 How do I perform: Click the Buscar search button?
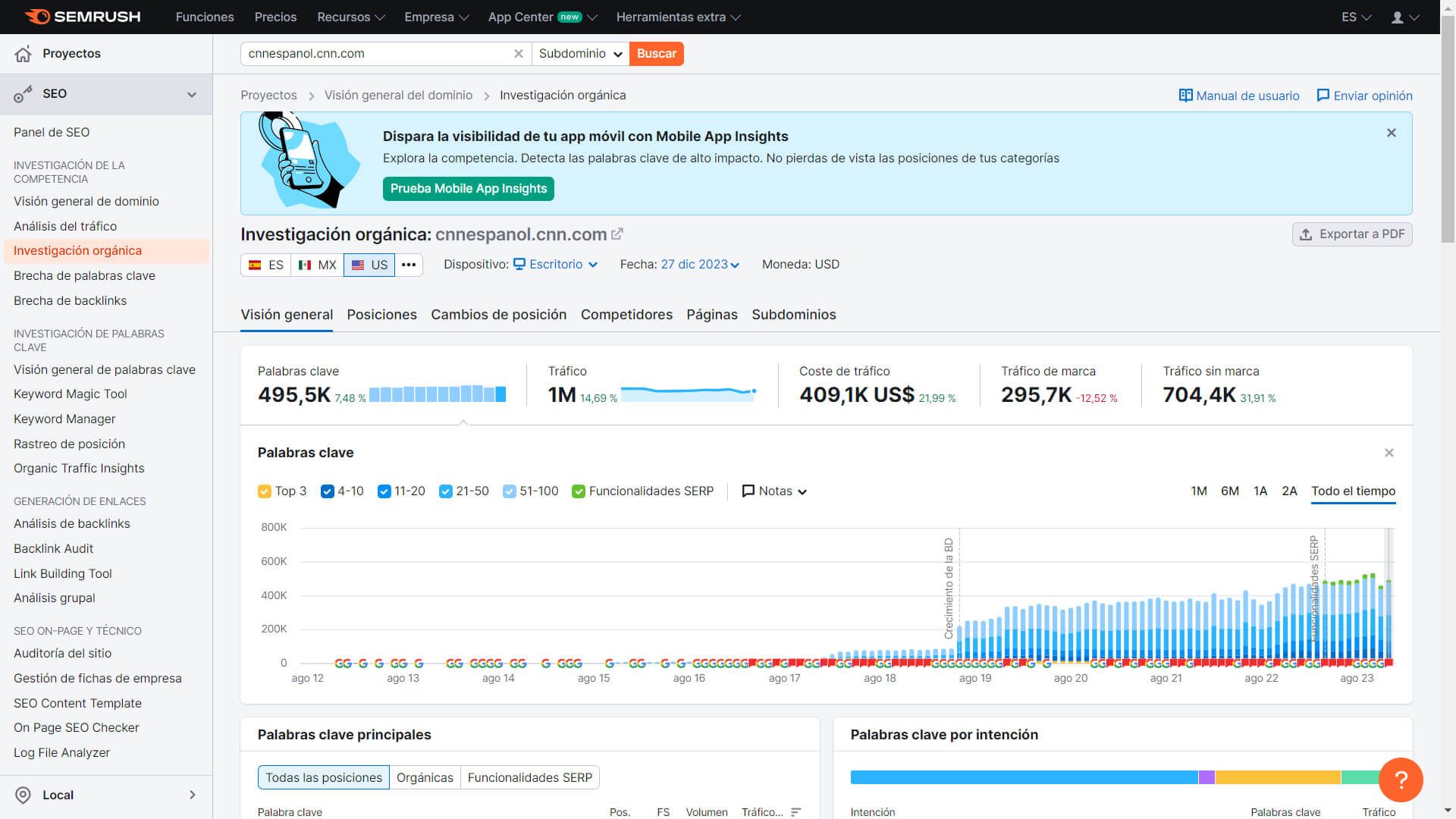[656, 54]
